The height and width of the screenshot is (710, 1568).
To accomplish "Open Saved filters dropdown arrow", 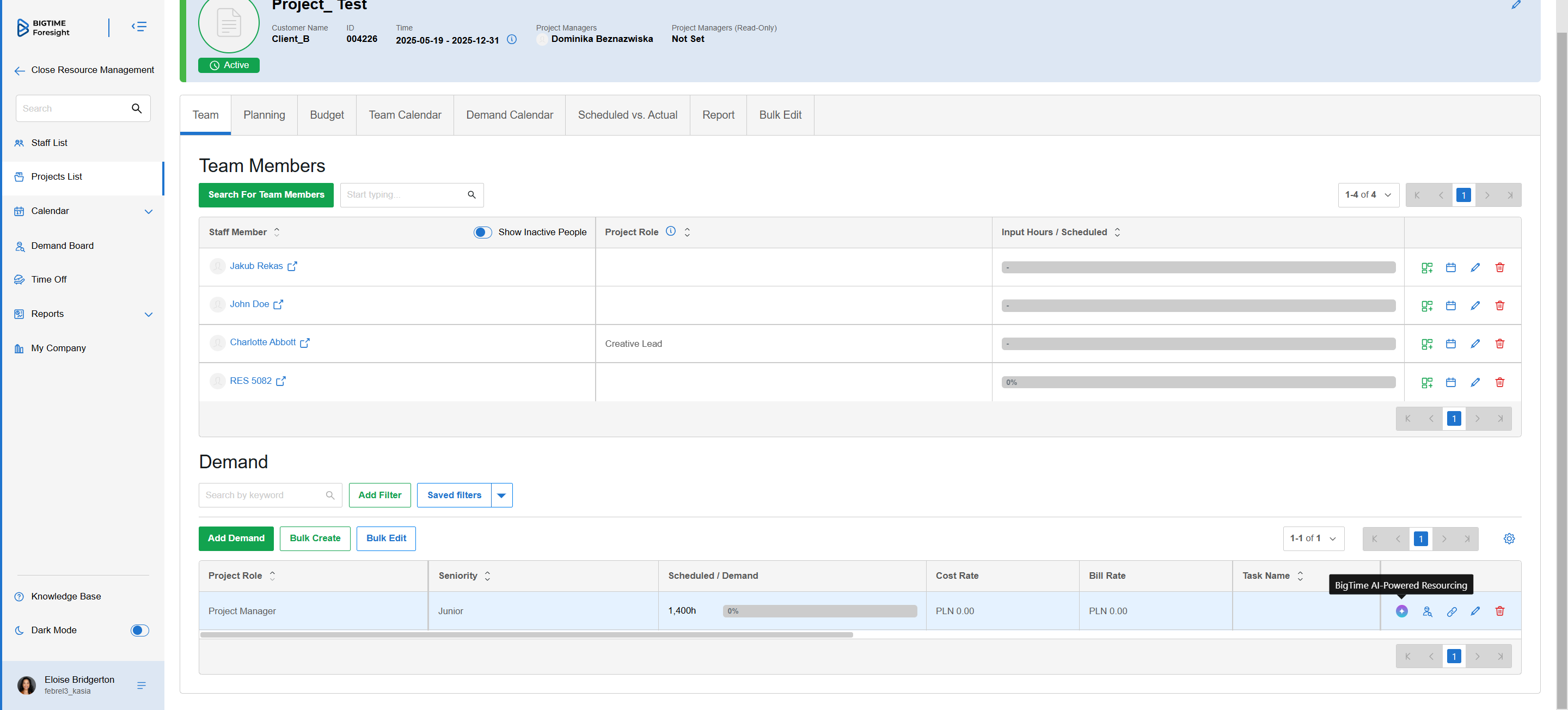I will click(501, 495).
